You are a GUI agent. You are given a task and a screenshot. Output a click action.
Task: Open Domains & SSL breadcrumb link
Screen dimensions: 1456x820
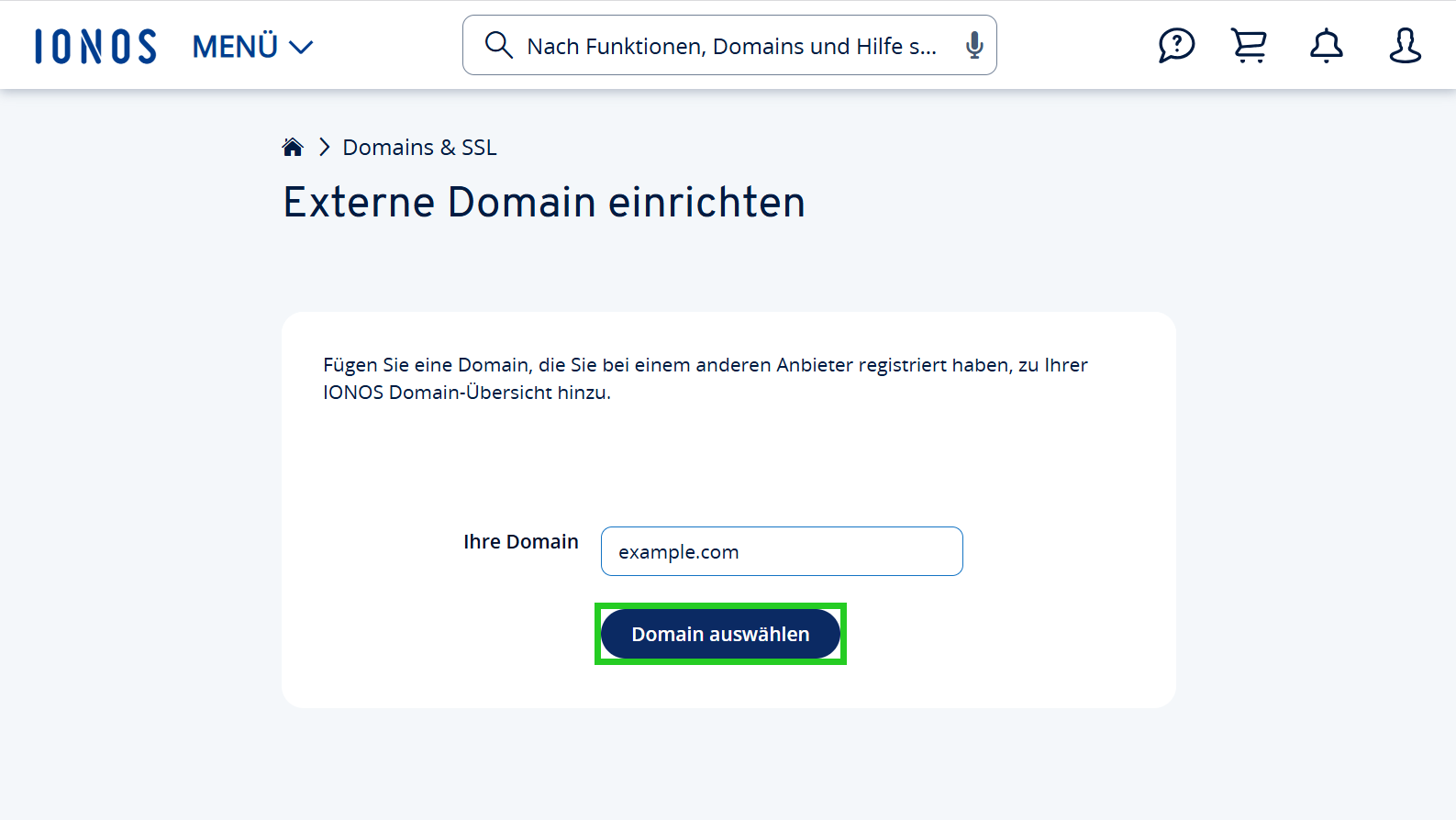pos(419,147)
